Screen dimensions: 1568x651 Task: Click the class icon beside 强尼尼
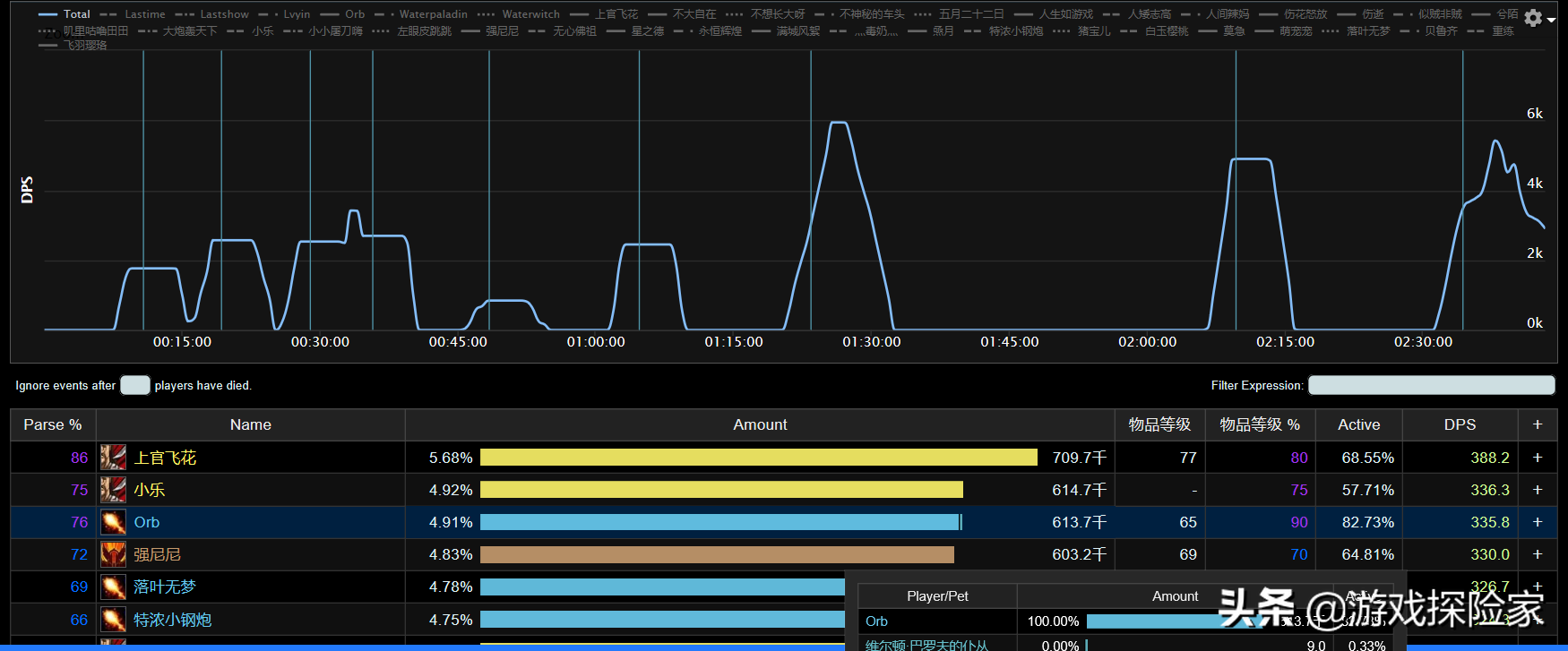pyautogui.click(x=113, y=554)
